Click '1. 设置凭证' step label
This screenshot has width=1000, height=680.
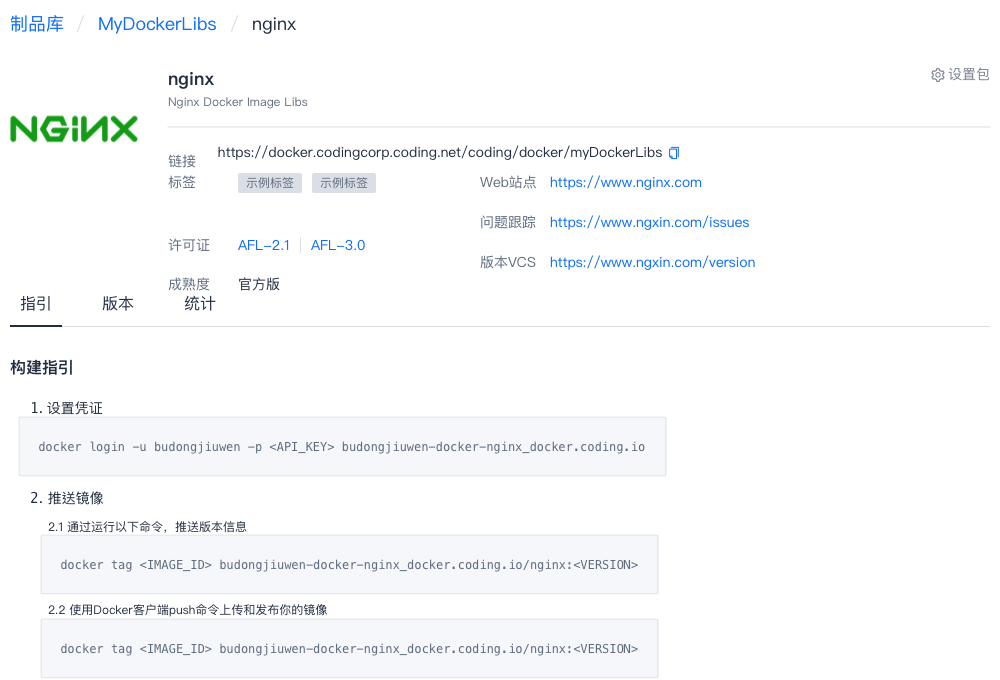[x=66, y=408]
